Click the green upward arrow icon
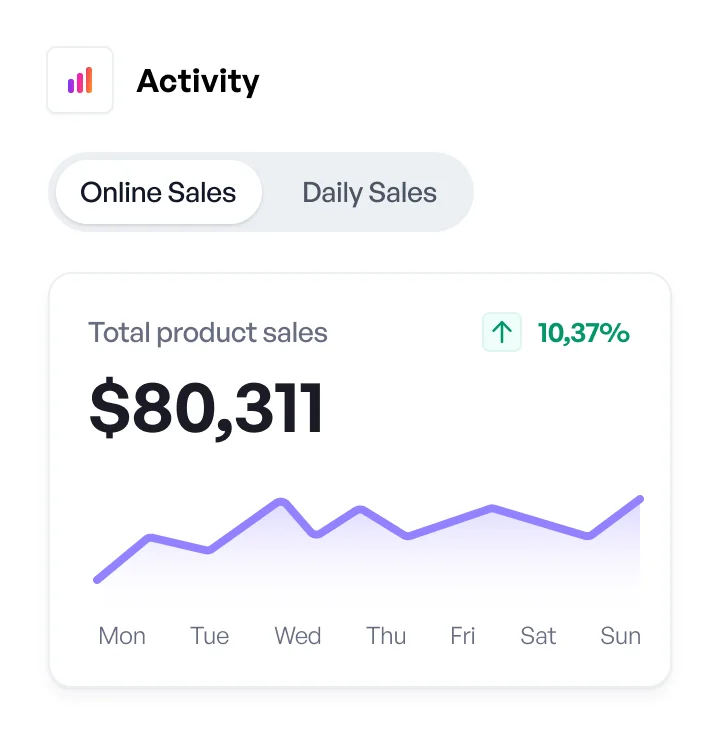This screenshot has width=720, height=736. 502,332
